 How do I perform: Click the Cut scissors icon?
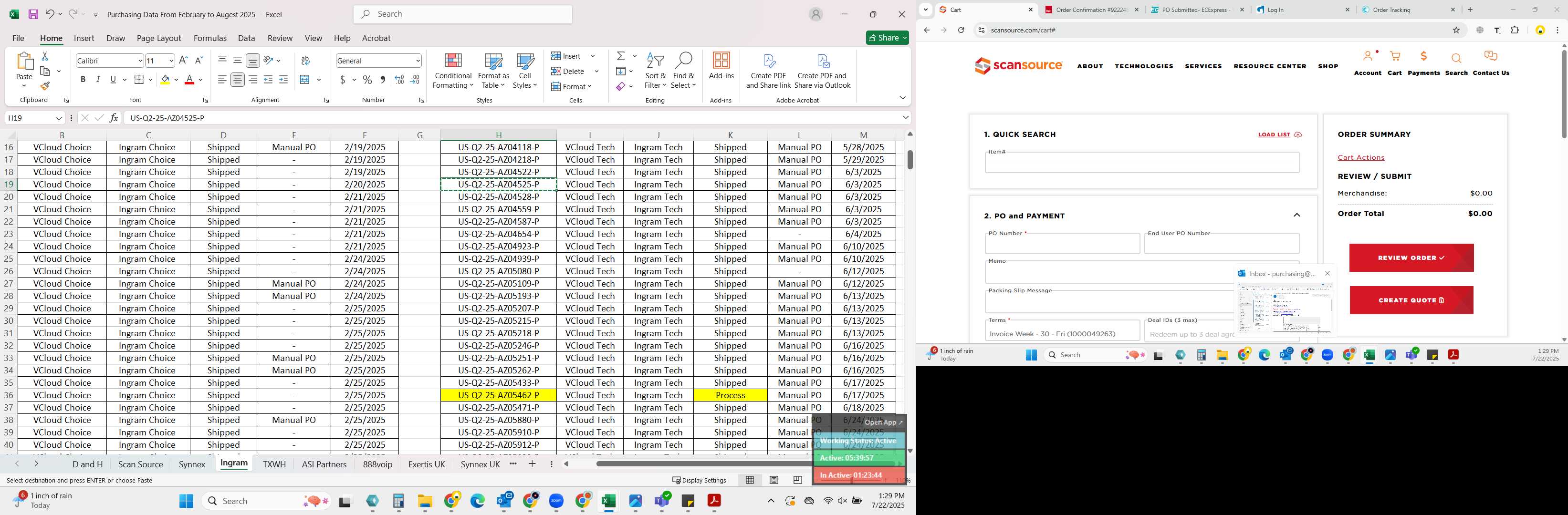44,56
